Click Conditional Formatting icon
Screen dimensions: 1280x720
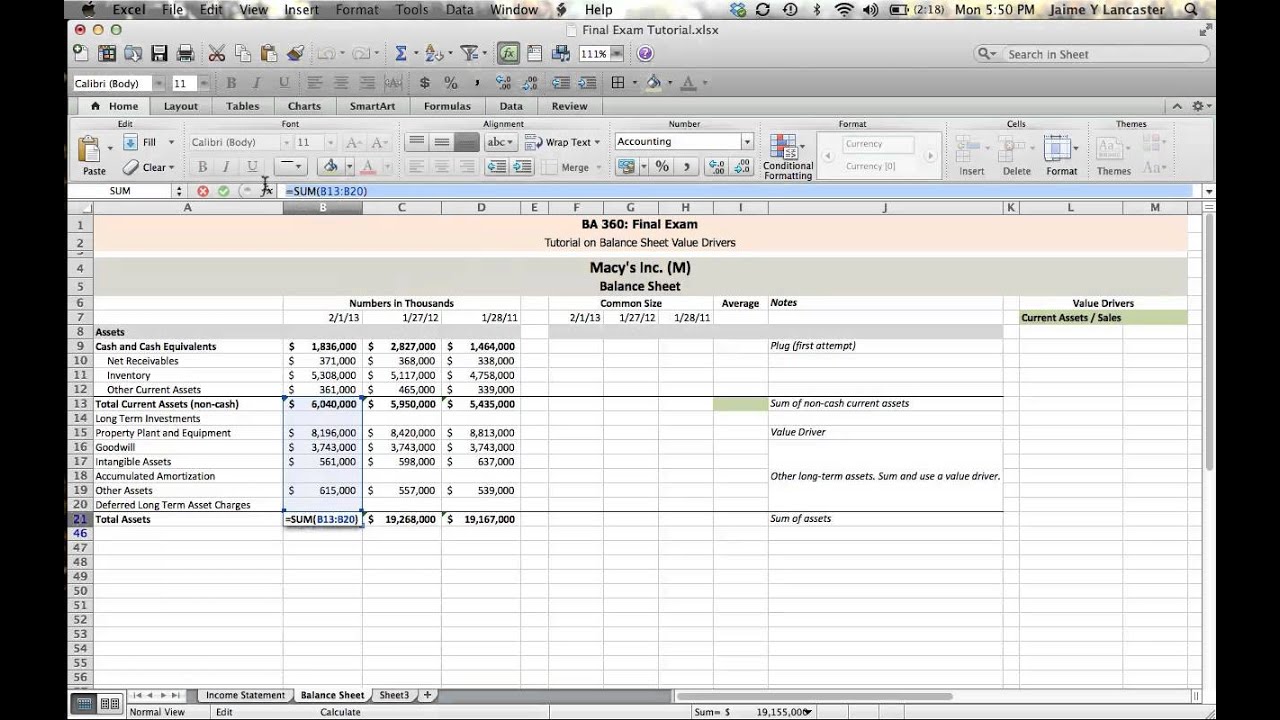pos(783,146)
